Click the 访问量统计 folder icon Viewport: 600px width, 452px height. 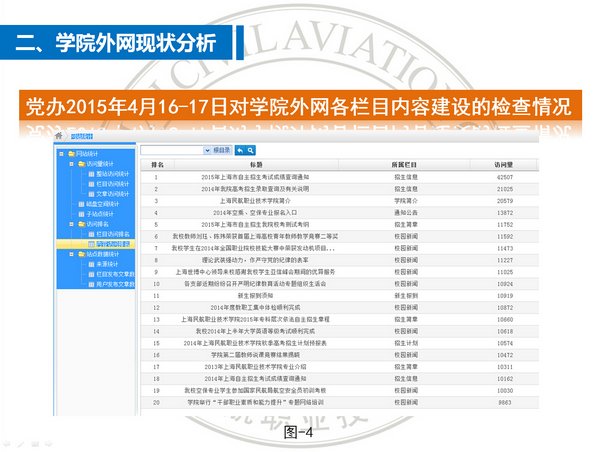tap(80, 164)
